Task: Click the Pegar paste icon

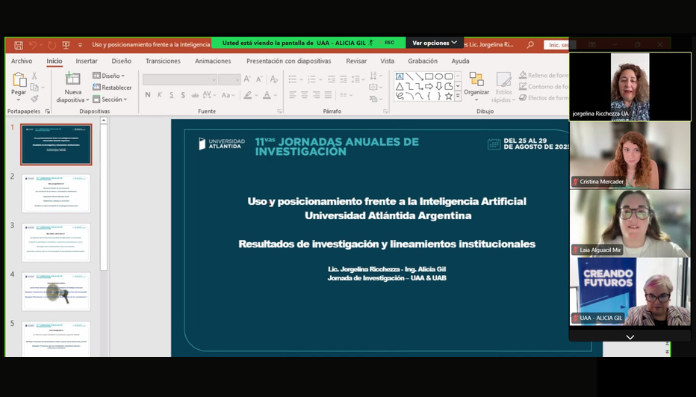Action: tap(19, 84)
